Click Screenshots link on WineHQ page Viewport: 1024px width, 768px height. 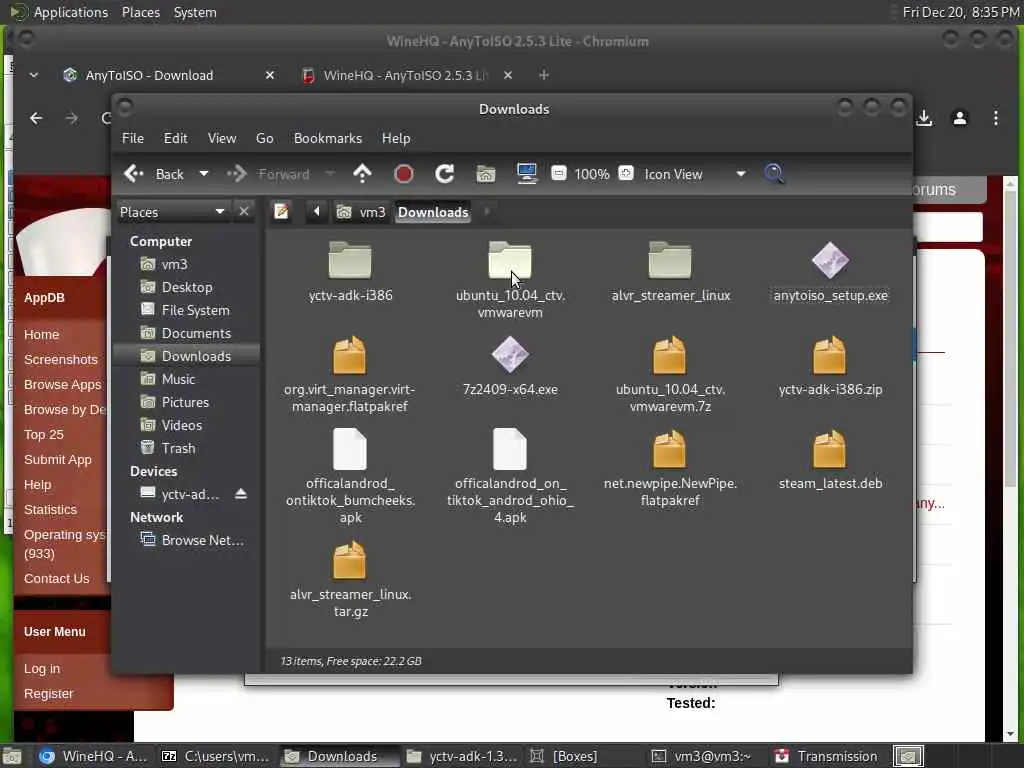click(61, 359)
